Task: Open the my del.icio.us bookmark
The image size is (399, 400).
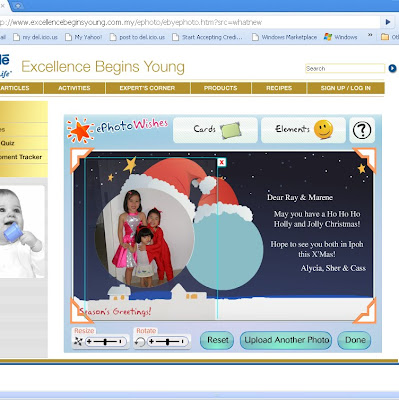Action: [35, 37]
